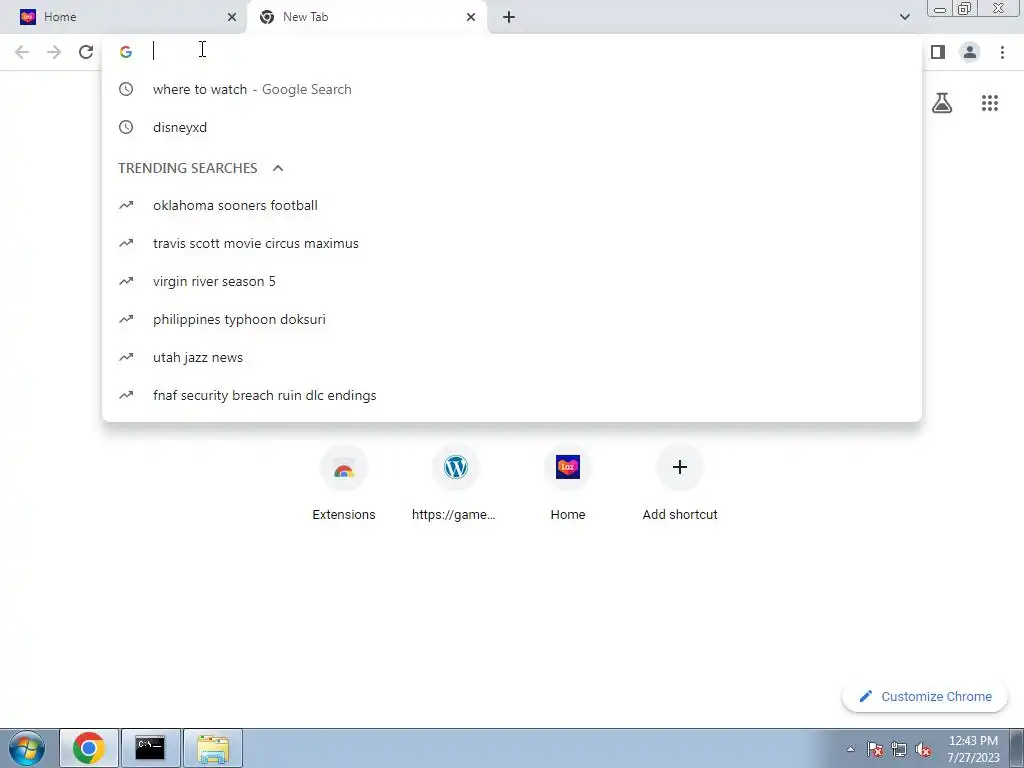Click the Google logo in the address bar
Image resolution: width=1024 pixels, height=768 pixels.
(x=126, y=52)
